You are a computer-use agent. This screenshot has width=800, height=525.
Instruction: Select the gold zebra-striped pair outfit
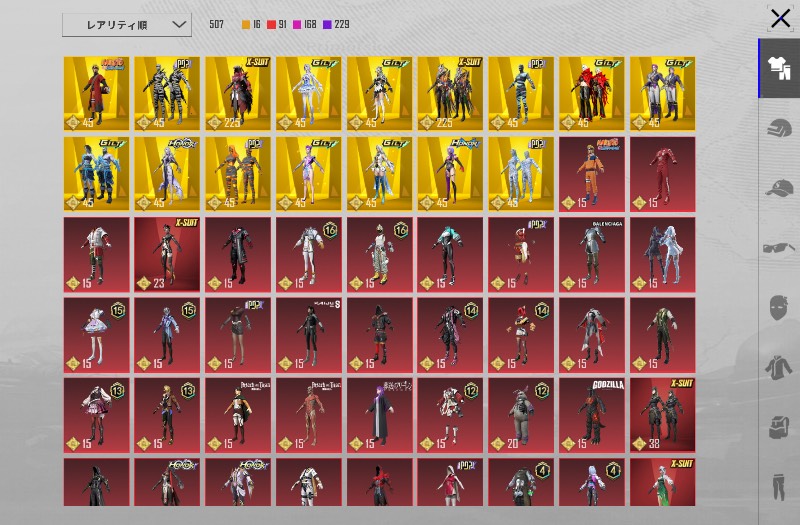(x=167, y=93)
